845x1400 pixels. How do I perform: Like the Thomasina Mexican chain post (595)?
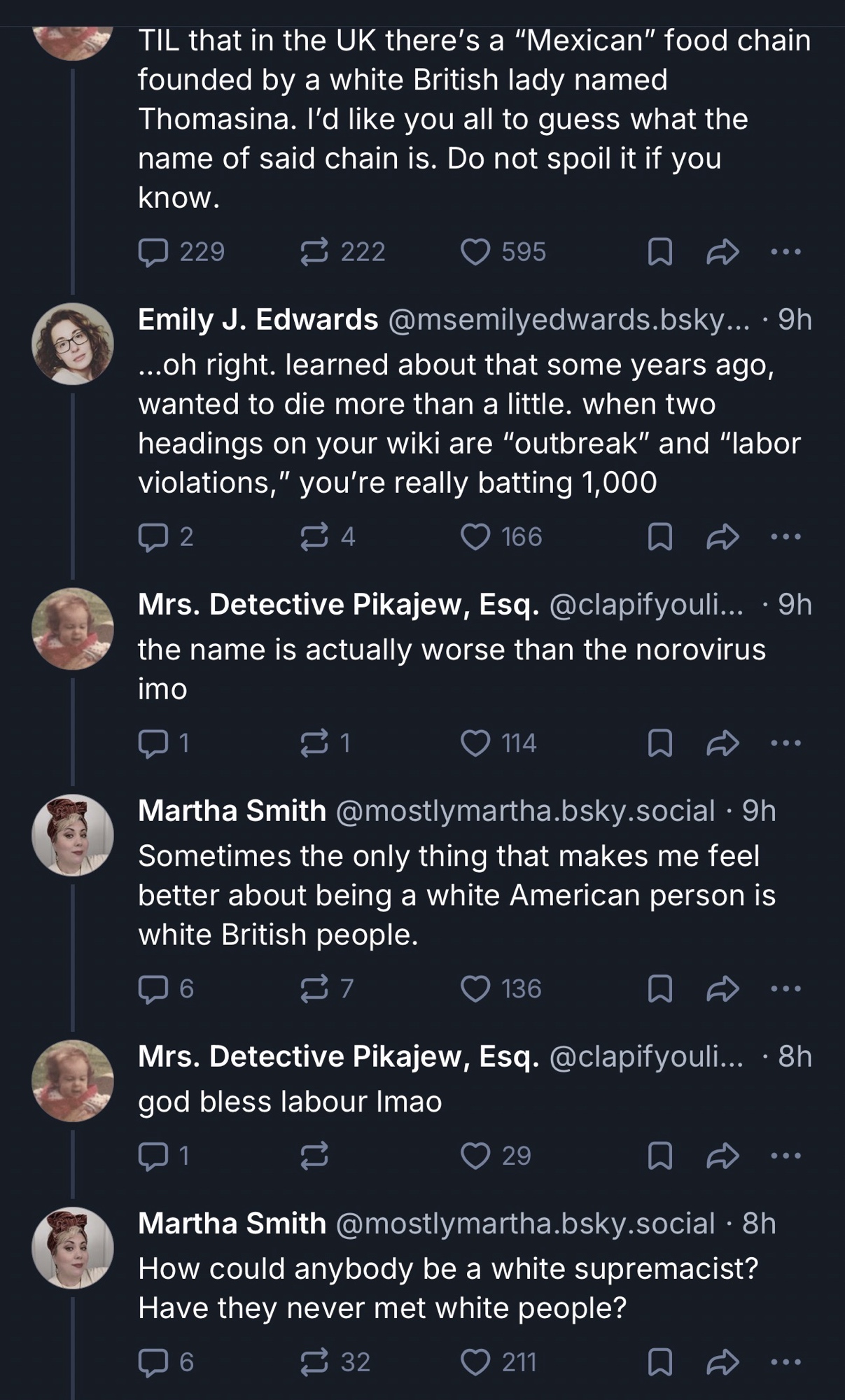[x=475, y=252]
